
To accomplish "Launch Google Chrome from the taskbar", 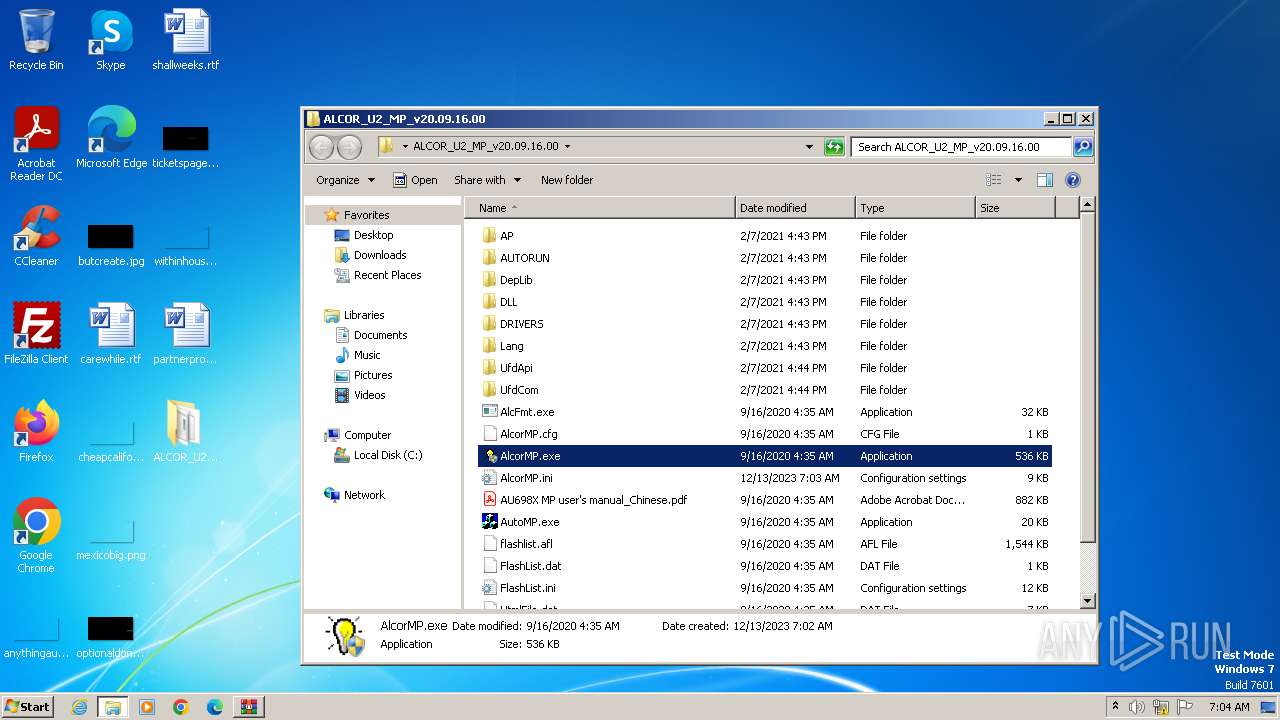I will tap(180, 707).
